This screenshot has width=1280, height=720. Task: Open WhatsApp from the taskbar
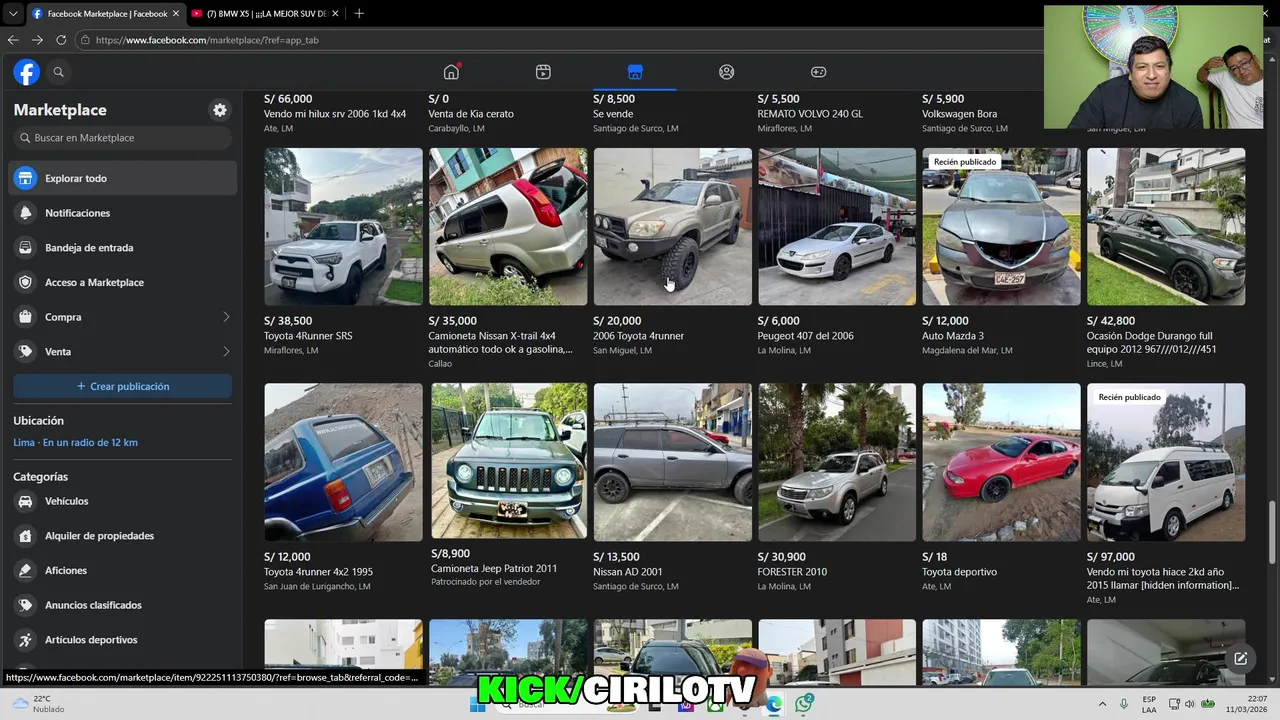pos(805,704)
